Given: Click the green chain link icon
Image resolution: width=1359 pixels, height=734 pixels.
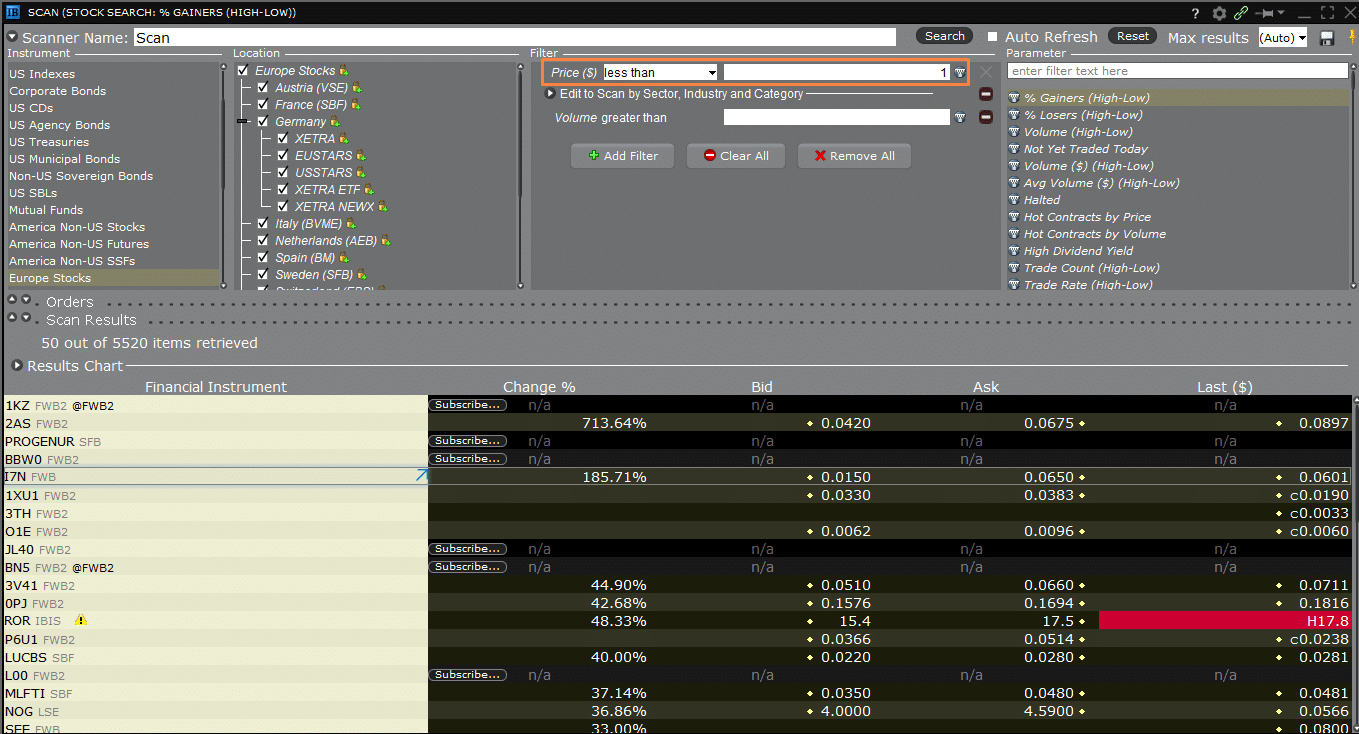Looking at the screenshot, I should [x=1241, y=13].
